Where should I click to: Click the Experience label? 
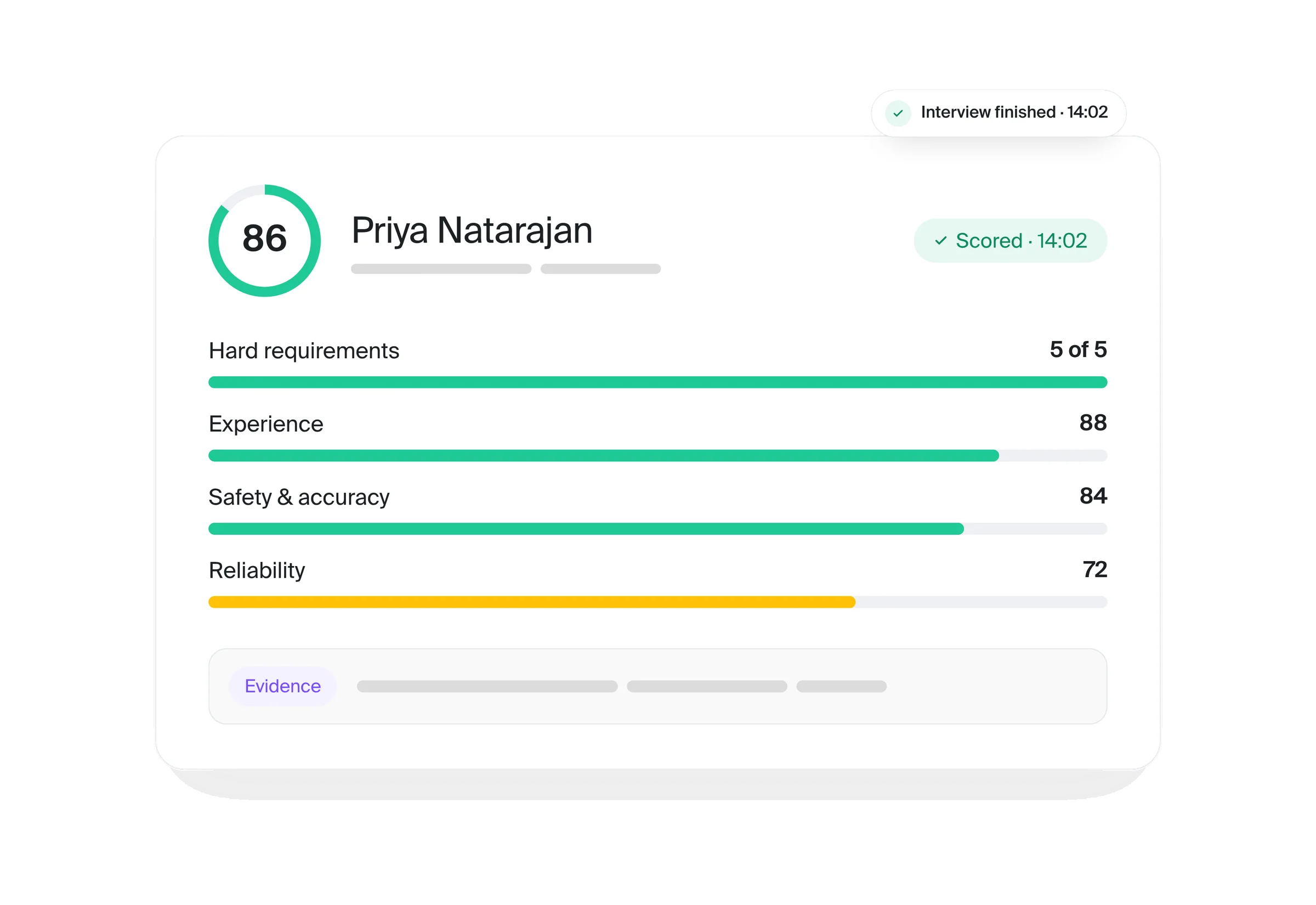click(x=266, y=424)
